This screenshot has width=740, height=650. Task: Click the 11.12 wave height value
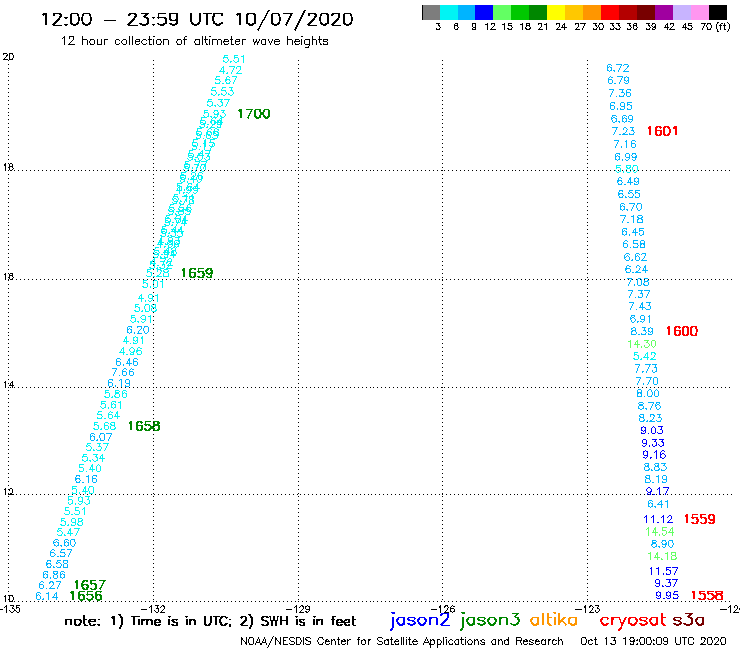point(658,519)
